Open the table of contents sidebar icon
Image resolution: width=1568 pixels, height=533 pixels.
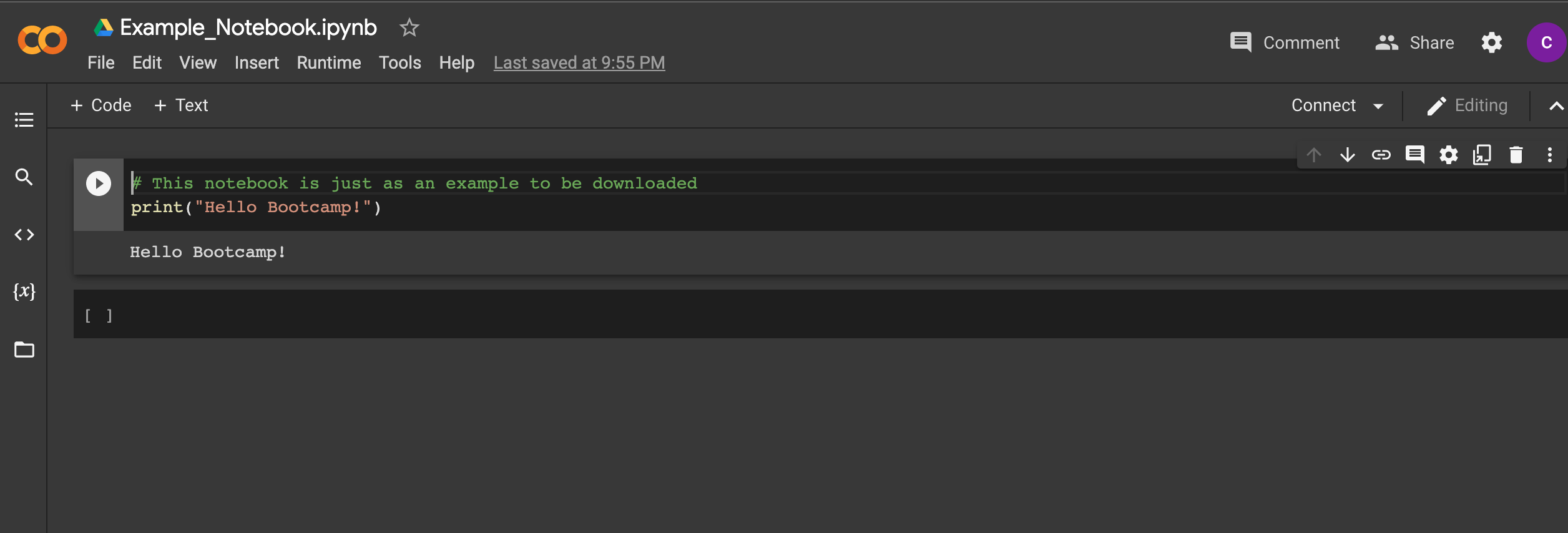[24, 120]
